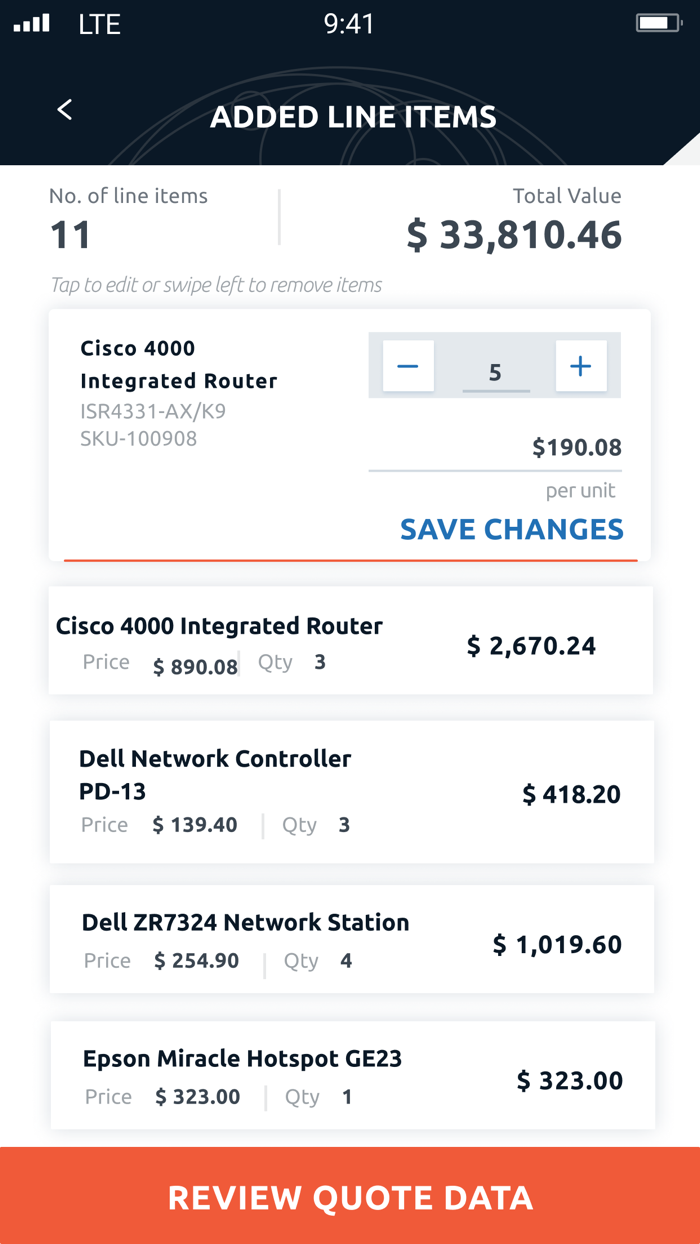
Task: Tap the back arrow in the header
Action: tap(65, 110)
